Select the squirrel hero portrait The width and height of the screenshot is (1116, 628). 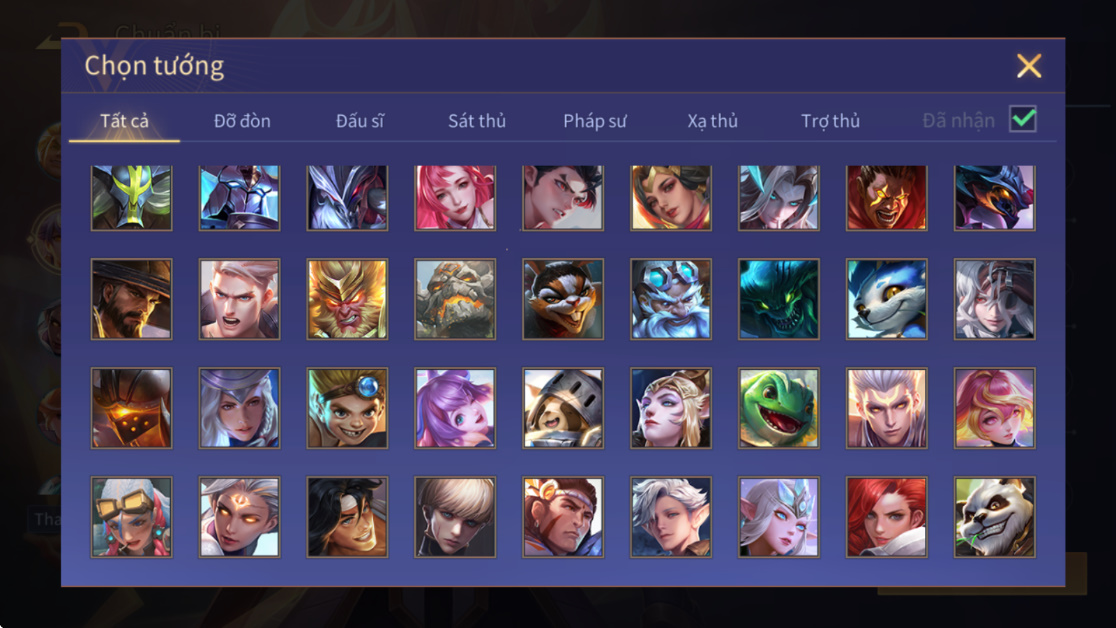(563, 299)
